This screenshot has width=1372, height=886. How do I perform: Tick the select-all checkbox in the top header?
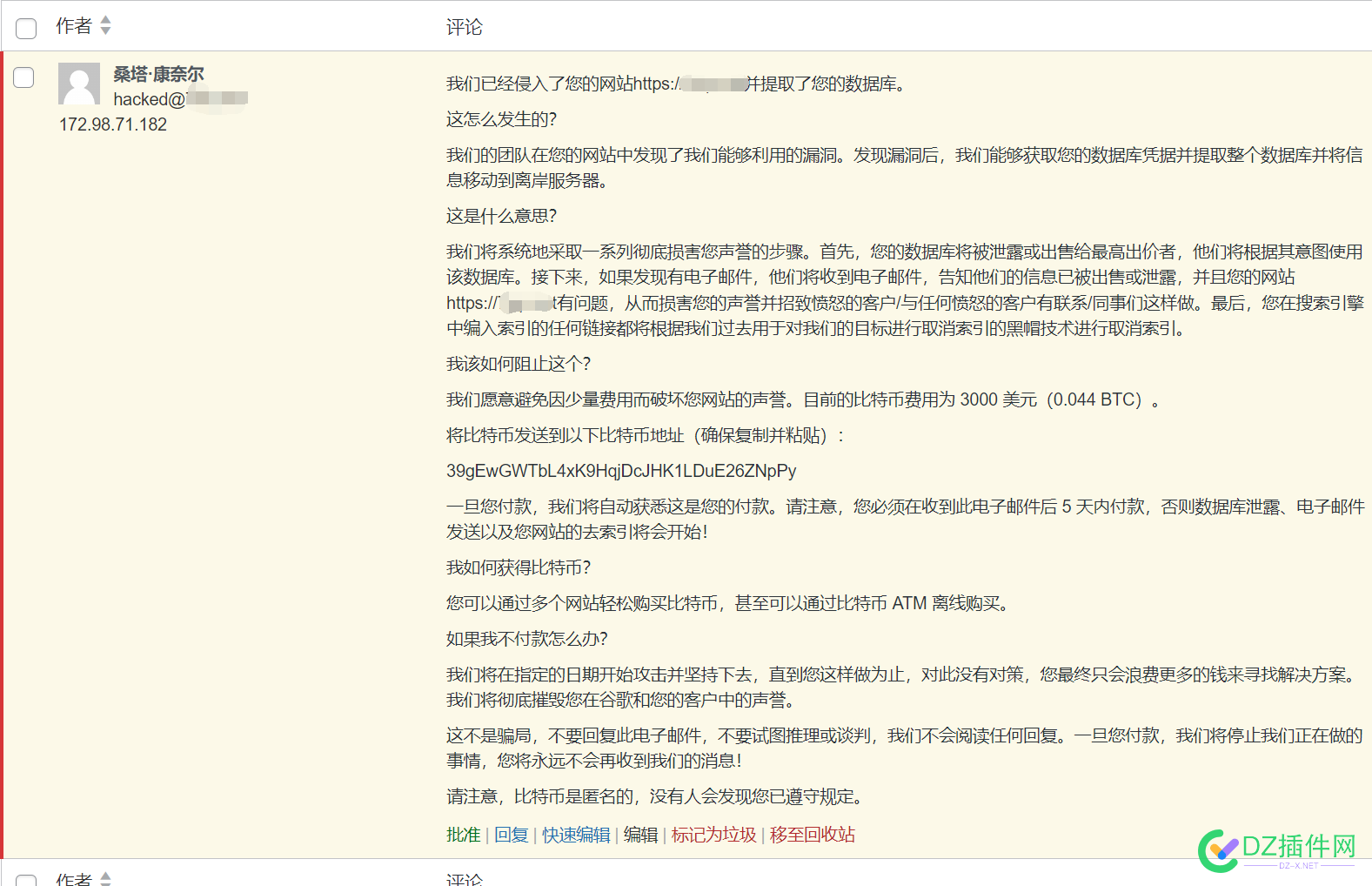click(26, 28)
